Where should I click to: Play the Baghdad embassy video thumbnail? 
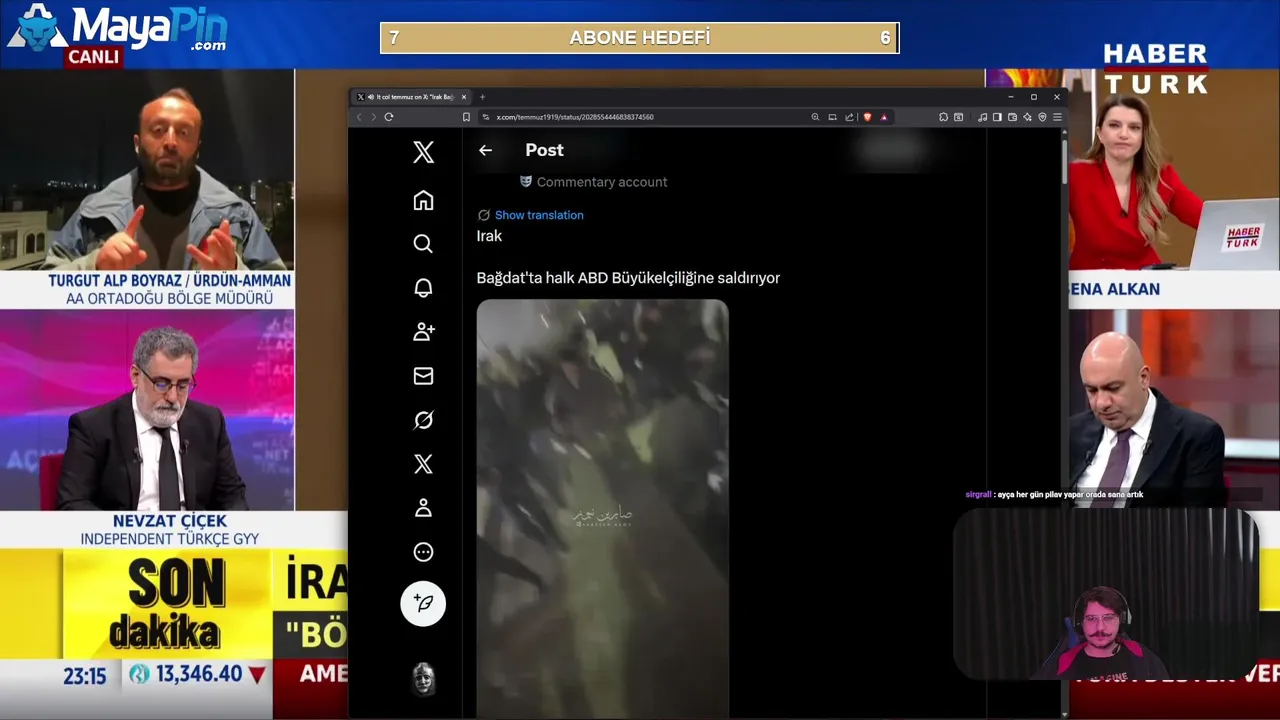pos(603,508)
